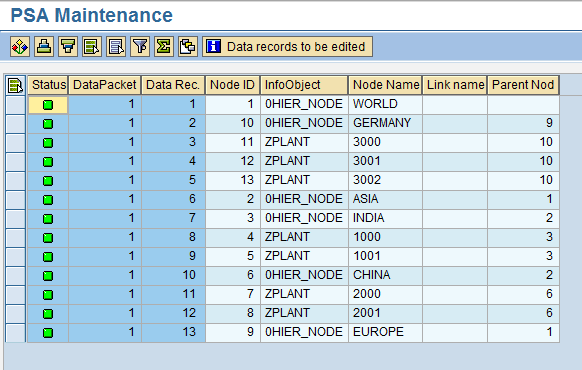Click the PSA Maintenance title text
The image size is (582, 370).
point(92,16)
